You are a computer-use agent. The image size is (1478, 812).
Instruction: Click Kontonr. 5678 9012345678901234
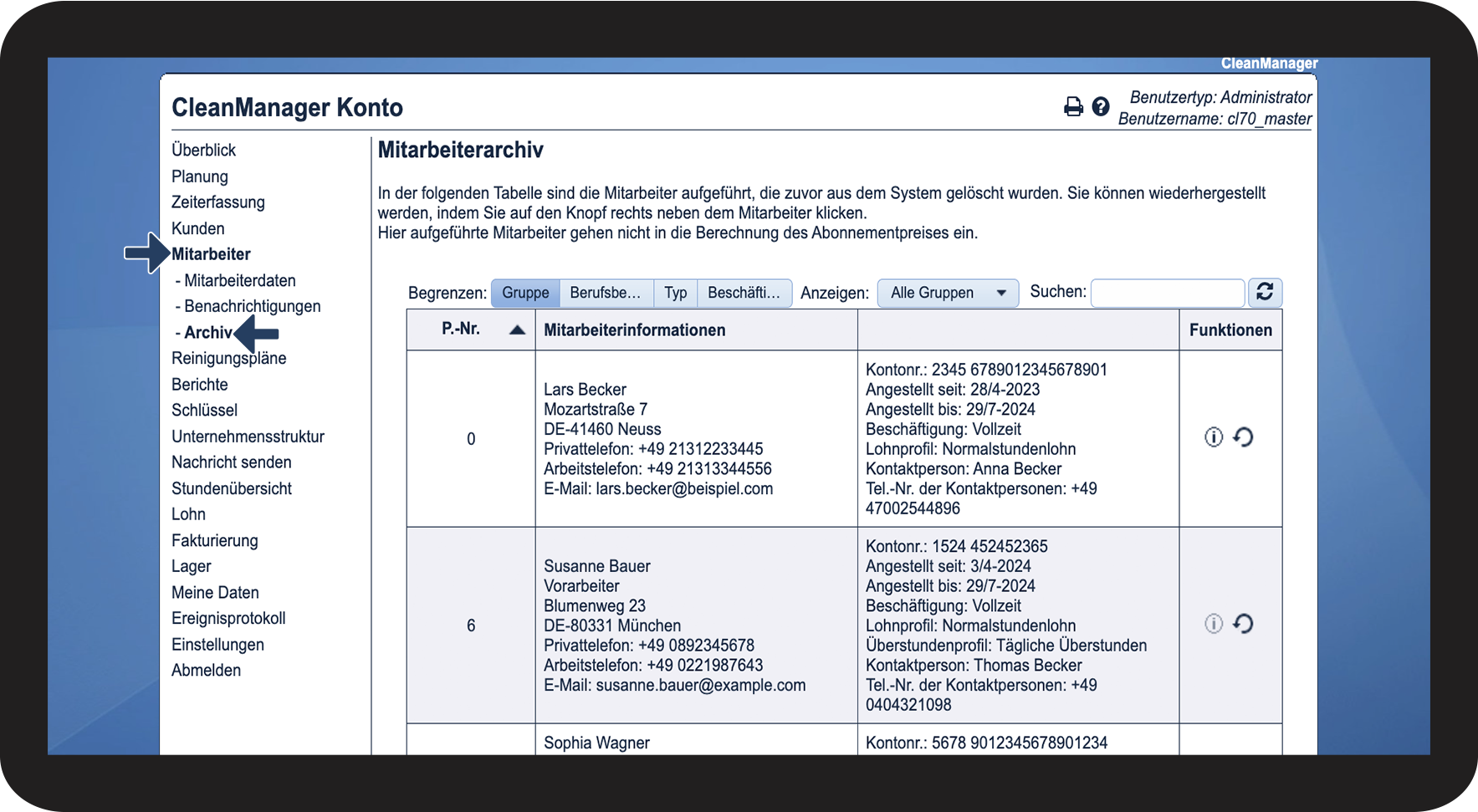tap(987, 743)
